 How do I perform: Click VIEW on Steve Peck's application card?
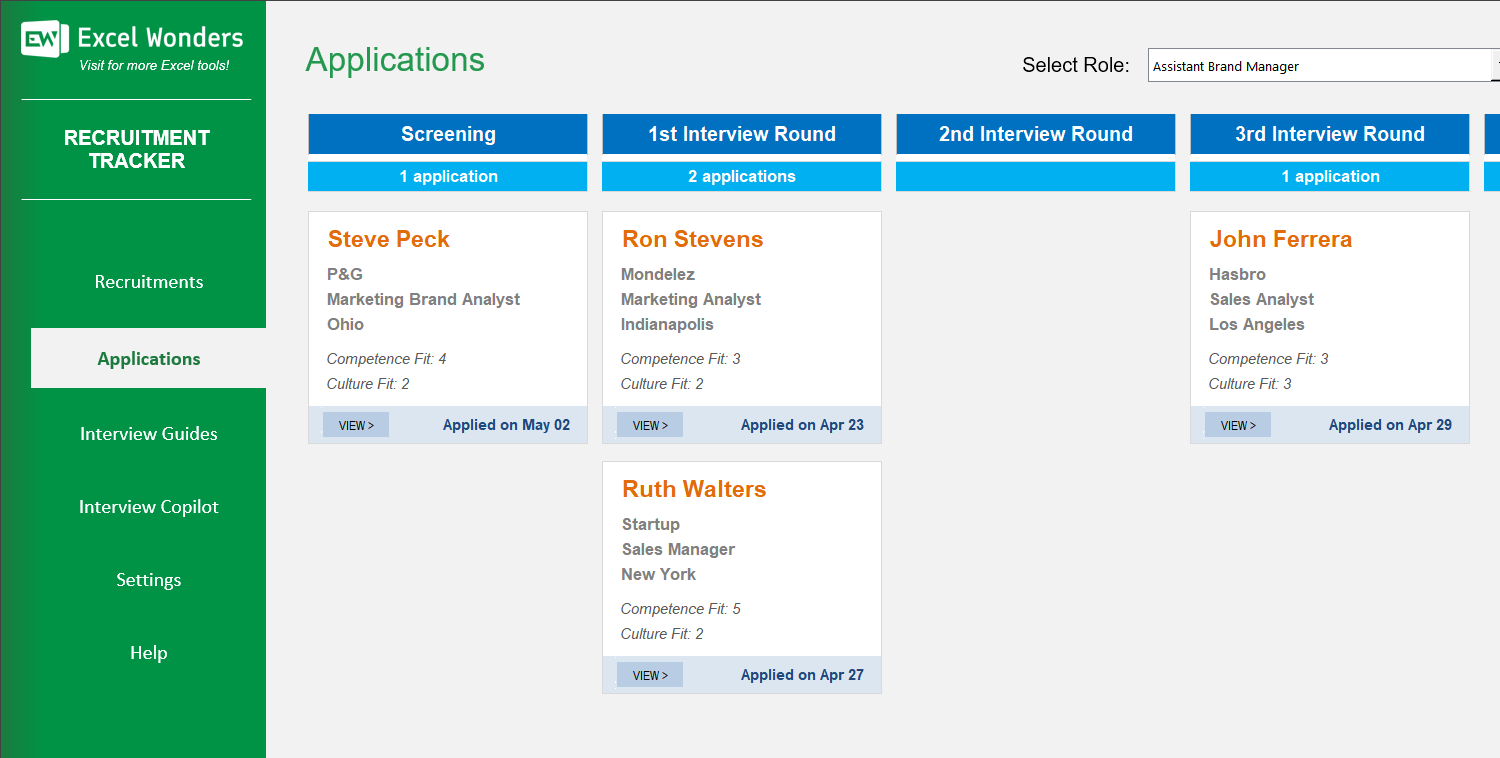click(x=355, y=424)
